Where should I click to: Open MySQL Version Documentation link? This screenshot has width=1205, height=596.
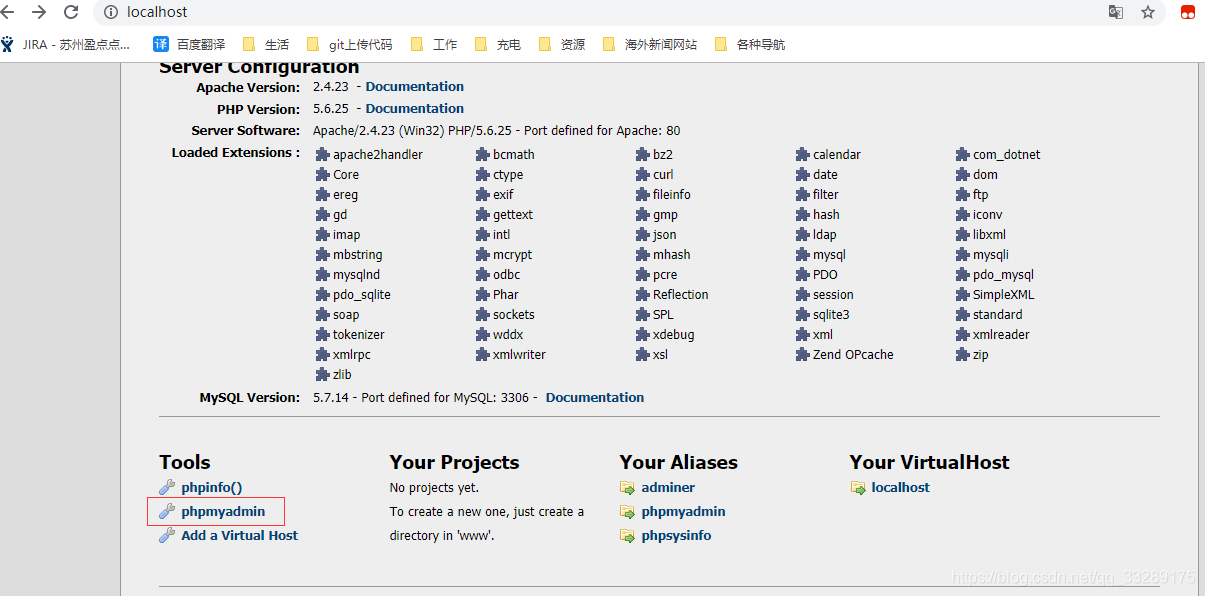click(x=595, y=398)
